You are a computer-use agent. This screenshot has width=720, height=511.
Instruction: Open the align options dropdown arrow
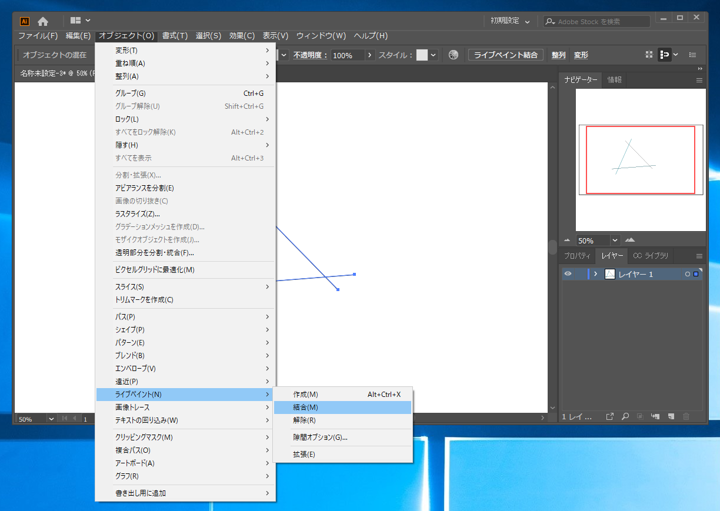tap(676, 55)
